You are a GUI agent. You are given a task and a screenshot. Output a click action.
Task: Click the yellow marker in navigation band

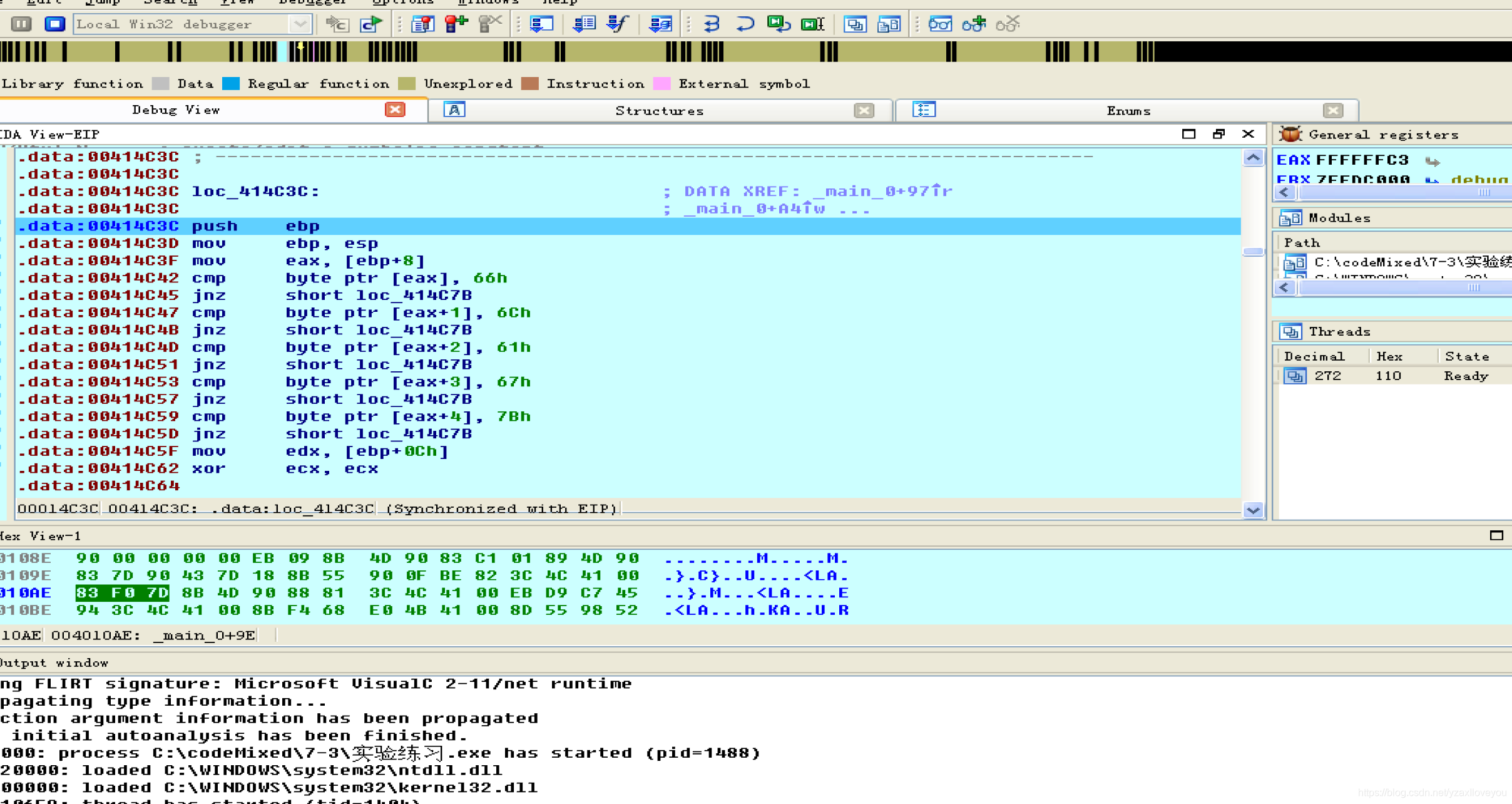tap(301, 46)
